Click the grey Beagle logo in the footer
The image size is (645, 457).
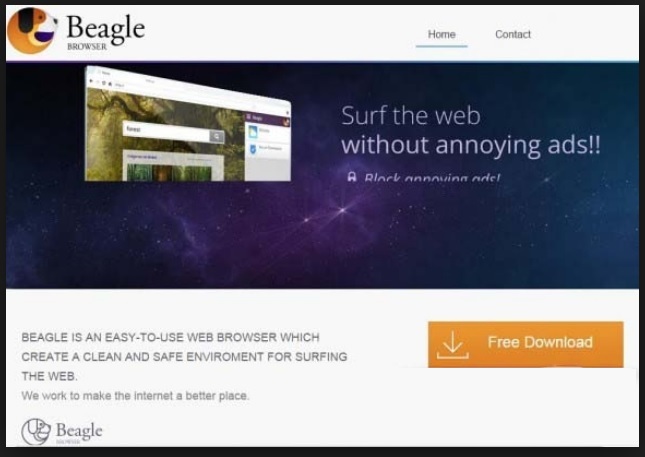36,432
